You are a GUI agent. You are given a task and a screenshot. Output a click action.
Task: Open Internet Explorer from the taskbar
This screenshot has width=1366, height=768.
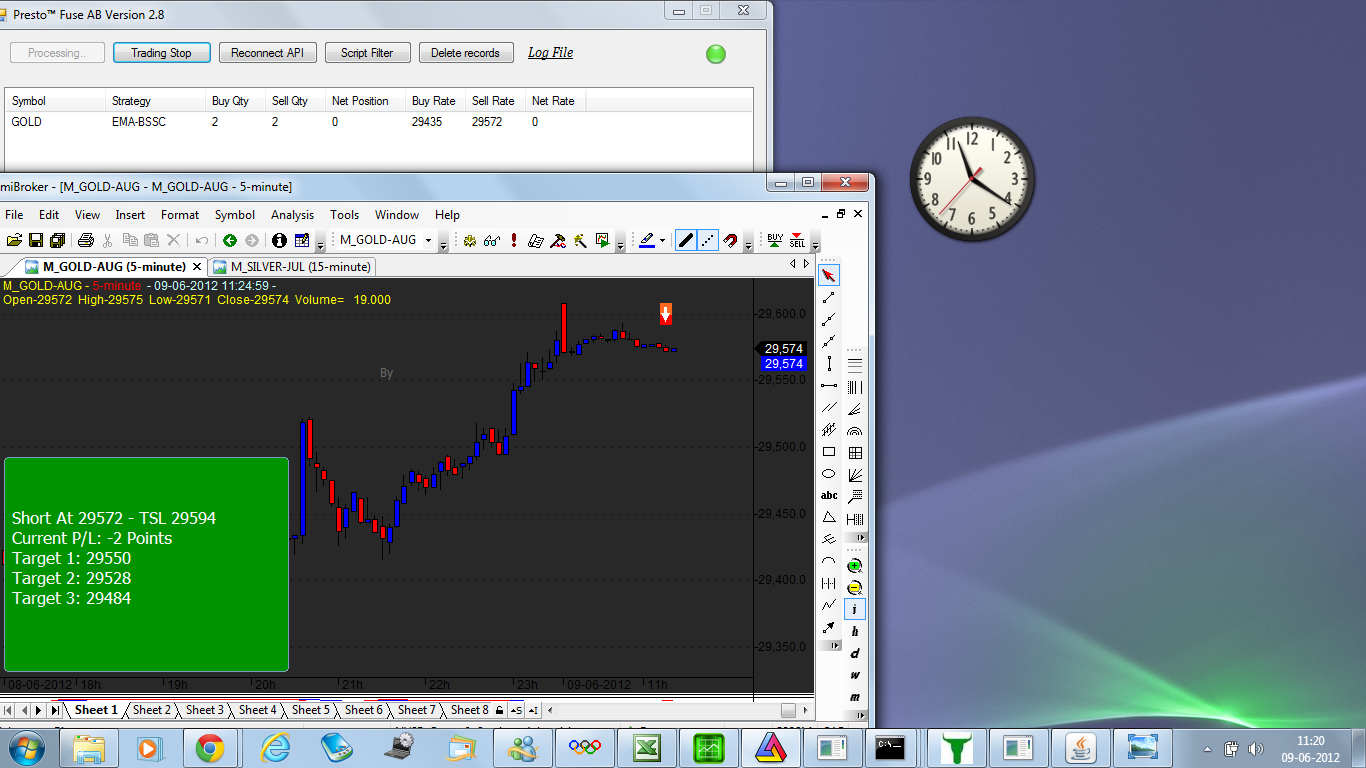tap(274, 748)
